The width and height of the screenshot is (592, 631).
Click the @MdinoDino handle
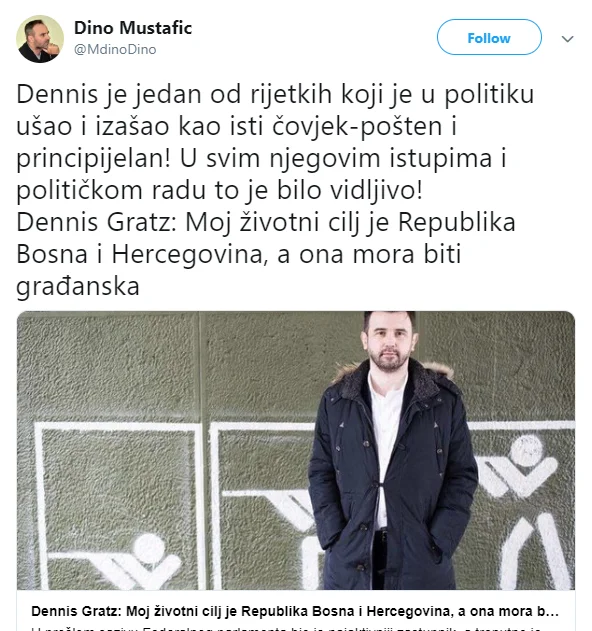tap(115, 49)
